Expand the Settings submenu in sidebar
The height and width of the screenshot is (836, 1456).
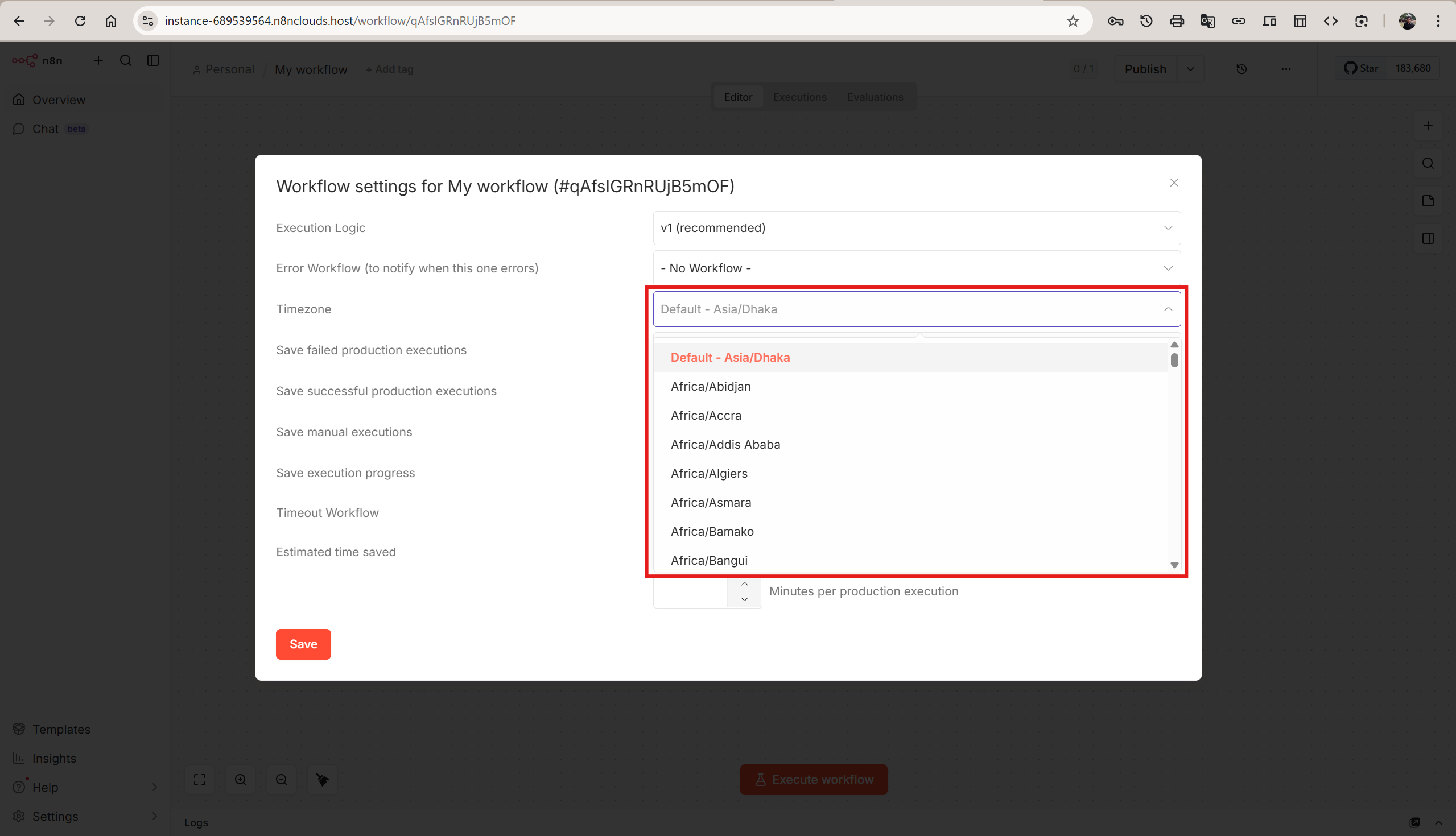(x=154, y=816)
